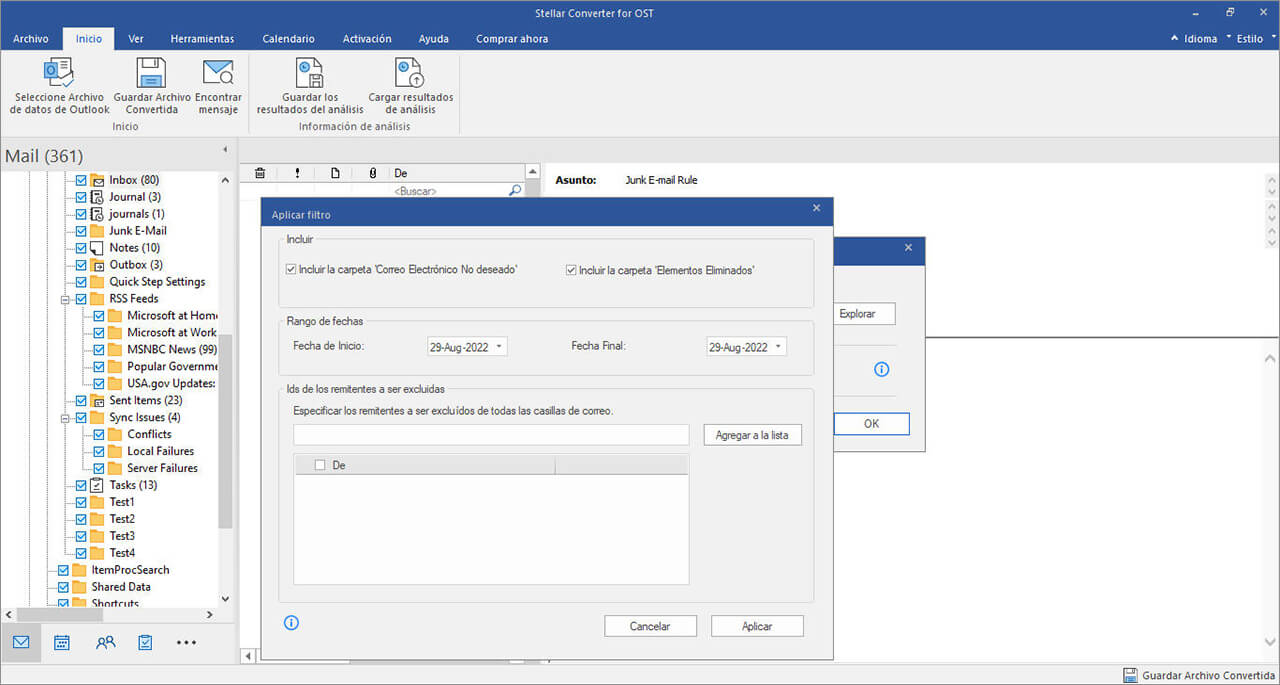
Task: Click the Aplicar button
Action: tap(757, 626)
